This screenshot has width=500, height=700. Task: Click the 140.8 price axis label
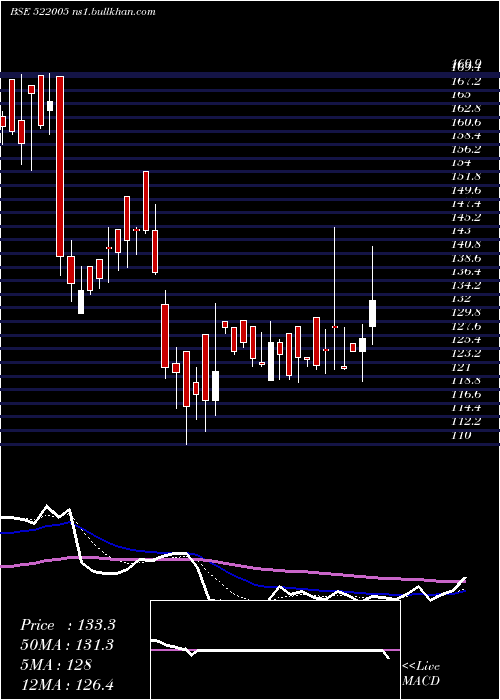click(x=467, y=244)
